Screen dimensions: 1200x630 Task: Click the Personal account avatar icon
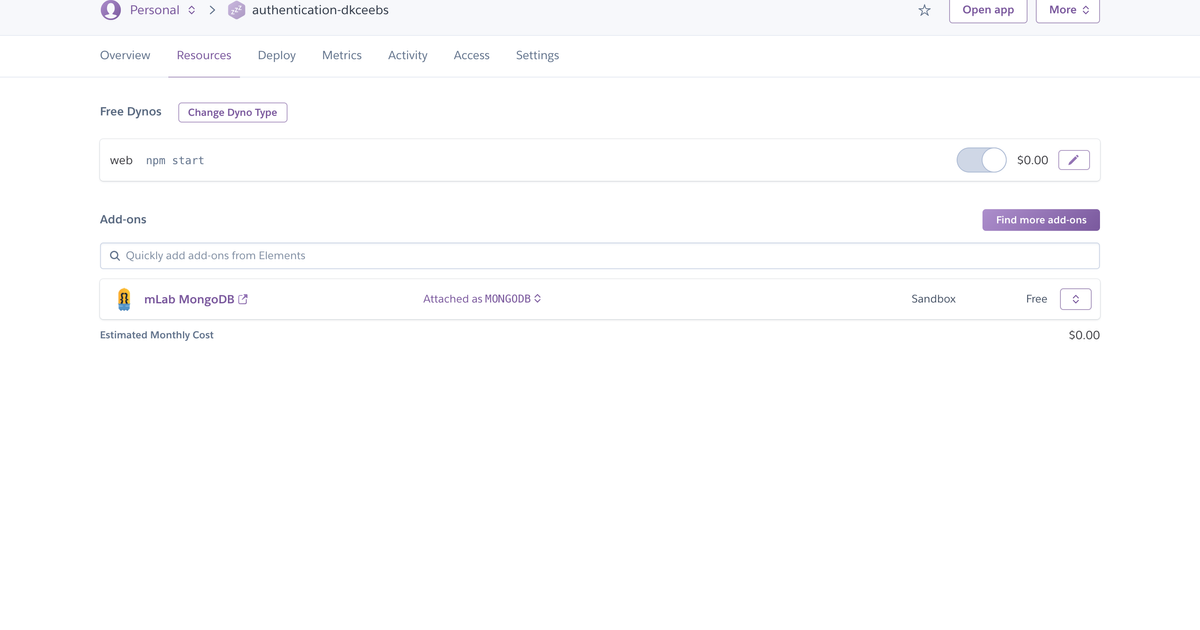coord(111,10)
